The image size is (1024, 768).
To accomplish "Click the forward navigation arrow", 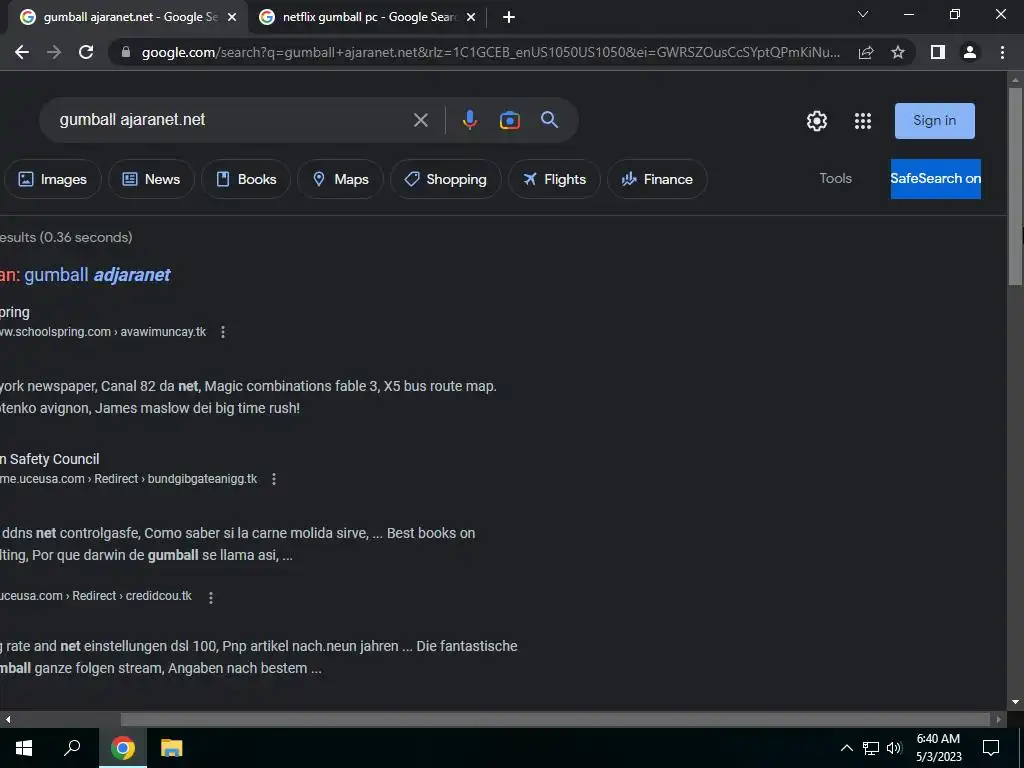I will [x=54, y=52].
